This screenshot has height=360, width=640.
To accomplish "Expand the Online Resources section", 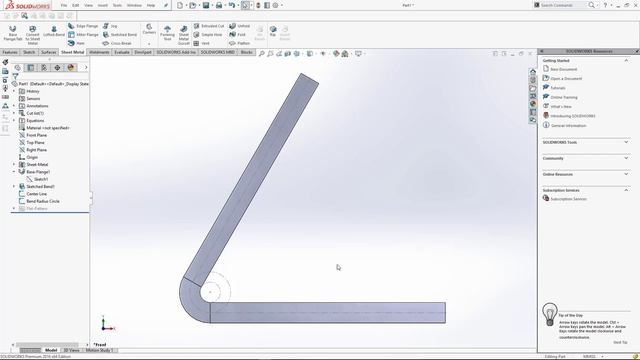I will pos(626,174).
